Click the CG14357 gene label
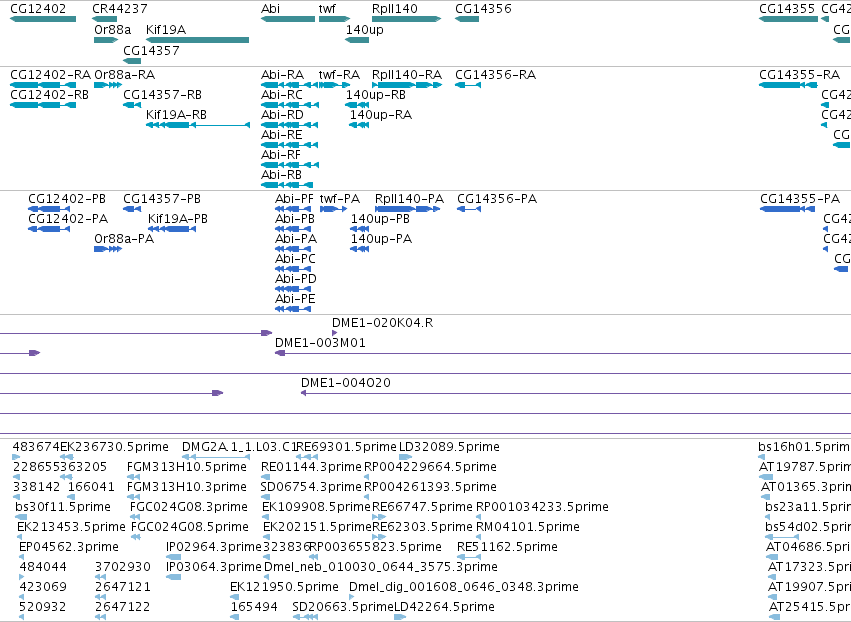Screen dimensions: 851x622 [151, 50]
